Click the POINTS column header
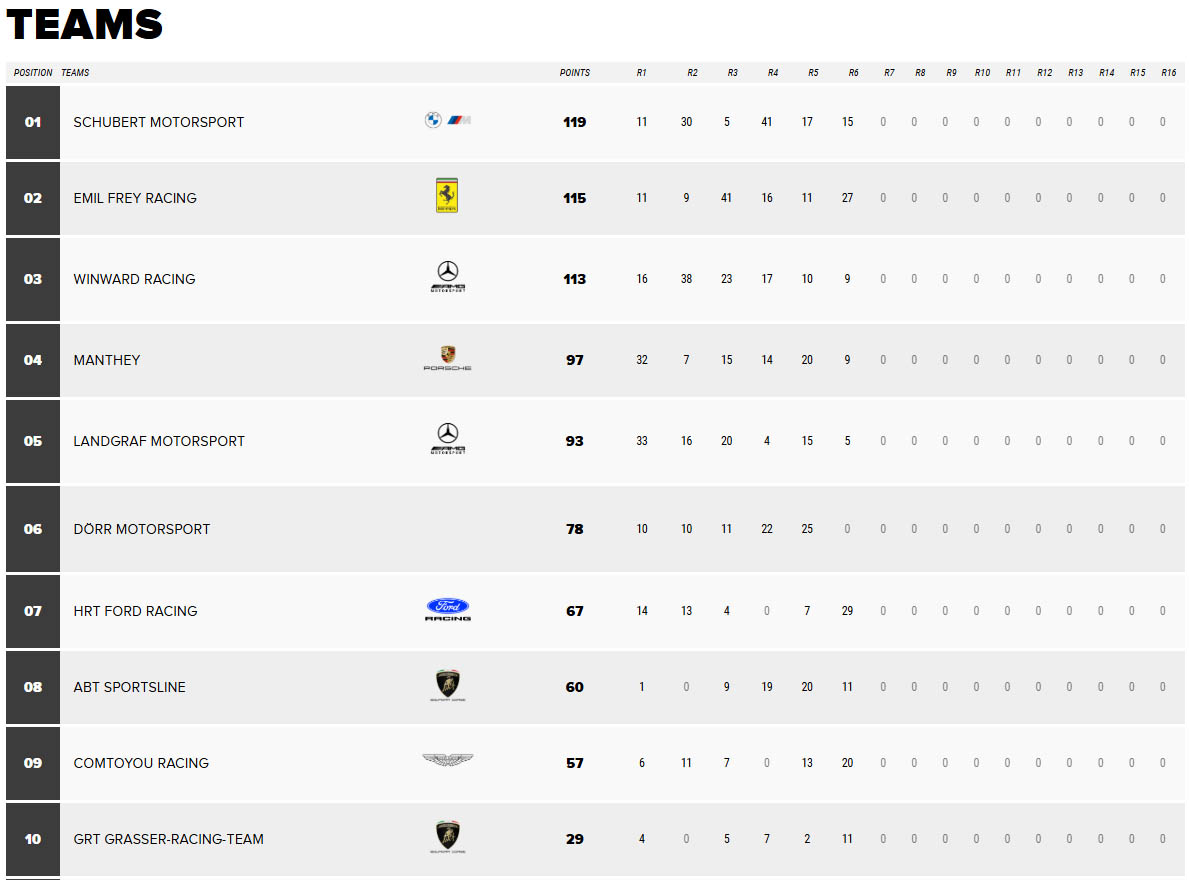 [x=575, y=73]
